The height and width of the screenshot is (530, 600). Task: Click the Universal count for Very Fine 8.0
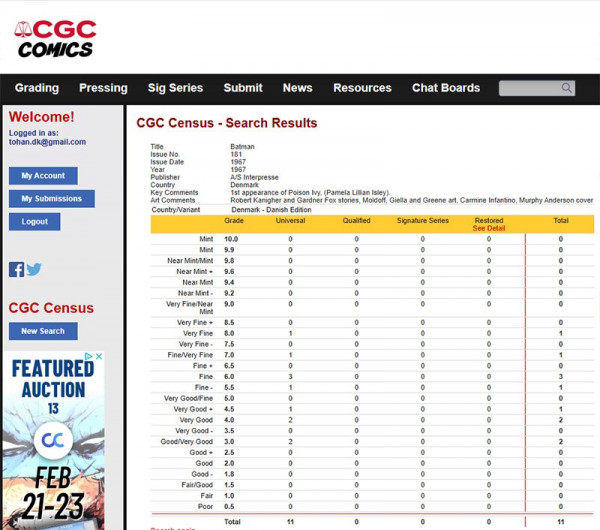tap(290, 333)
